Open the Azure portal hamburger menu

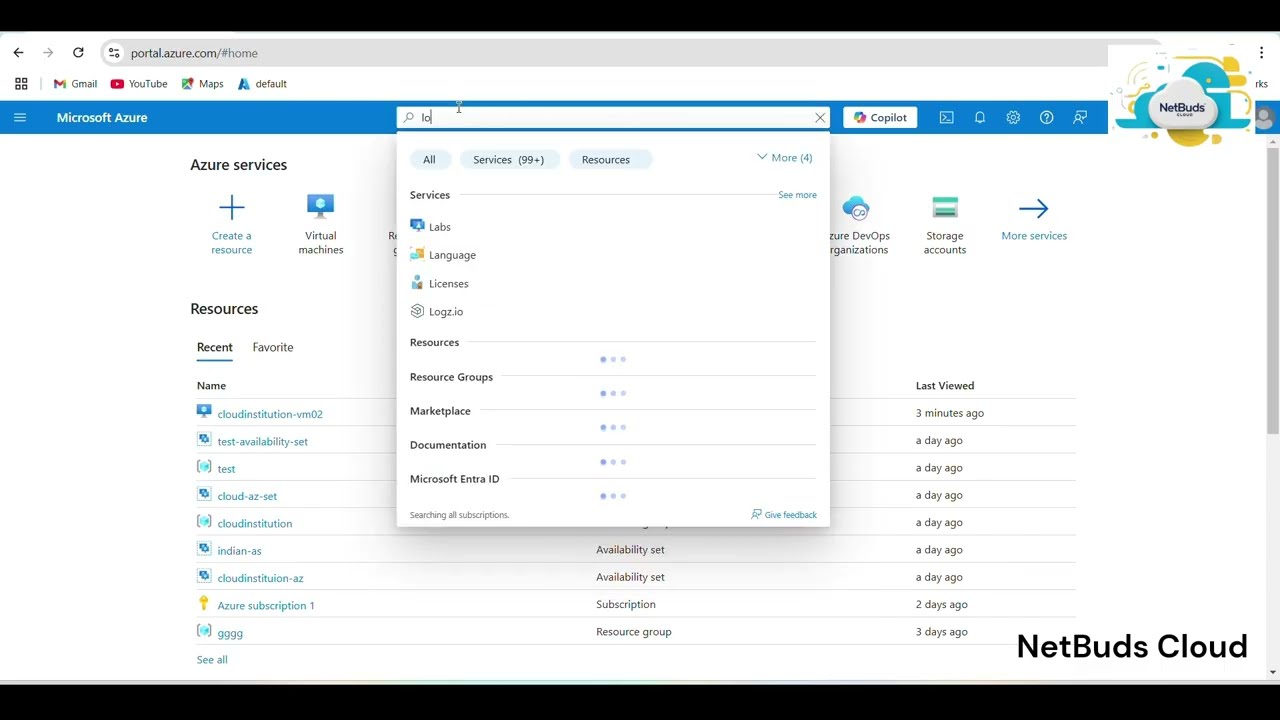pyautogui.click(x=20, y=117)
